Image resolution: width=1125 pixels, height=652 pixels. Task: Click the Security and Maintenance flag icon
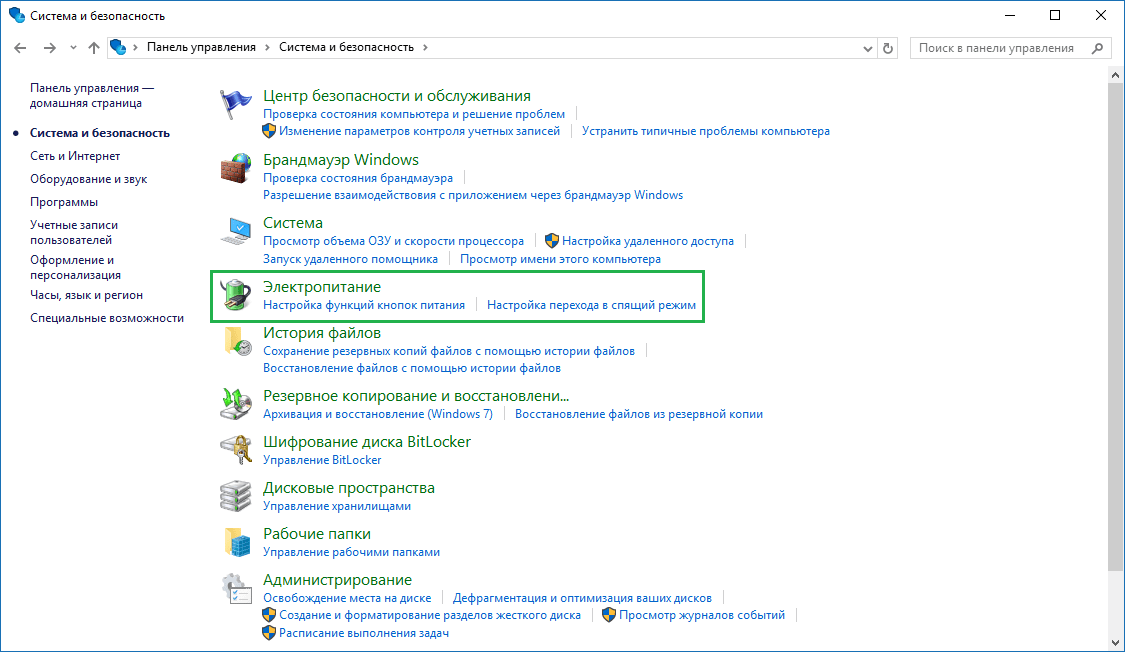point(235,105)
